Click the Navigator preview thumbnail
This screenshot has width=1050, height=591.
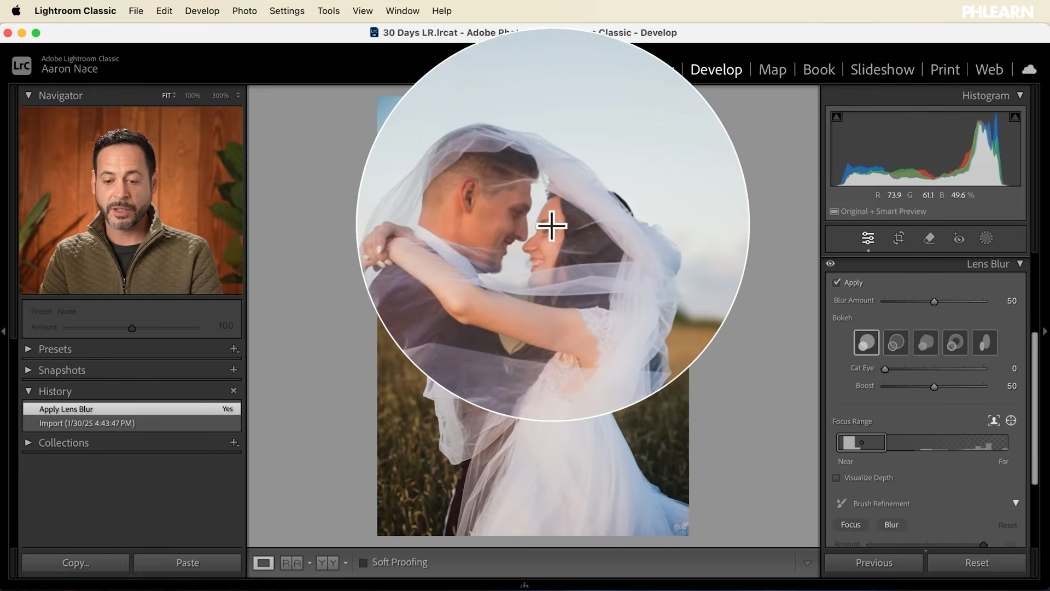coord(131,200)
